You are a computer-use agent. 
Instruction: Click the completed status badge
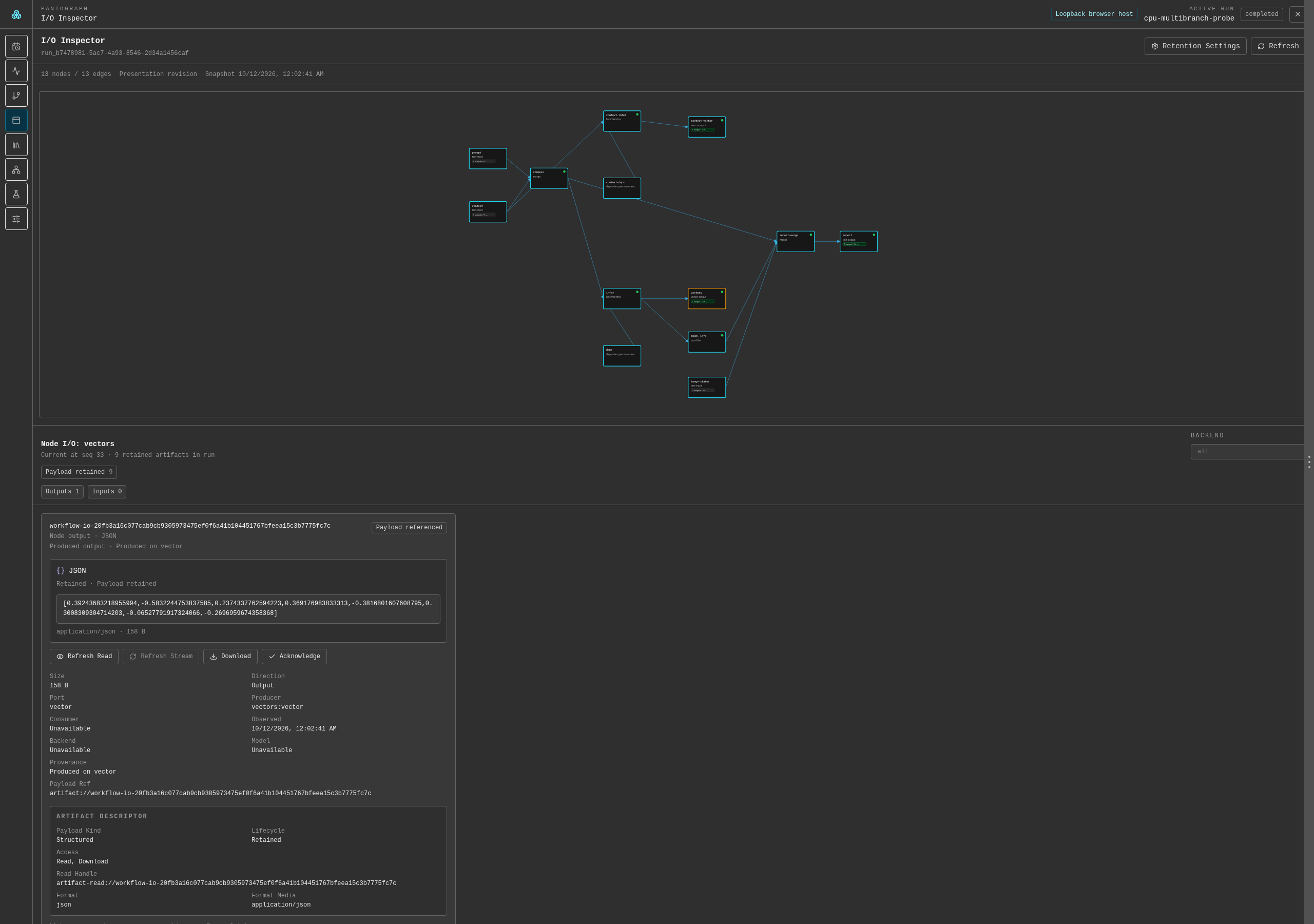(1262, 14)
